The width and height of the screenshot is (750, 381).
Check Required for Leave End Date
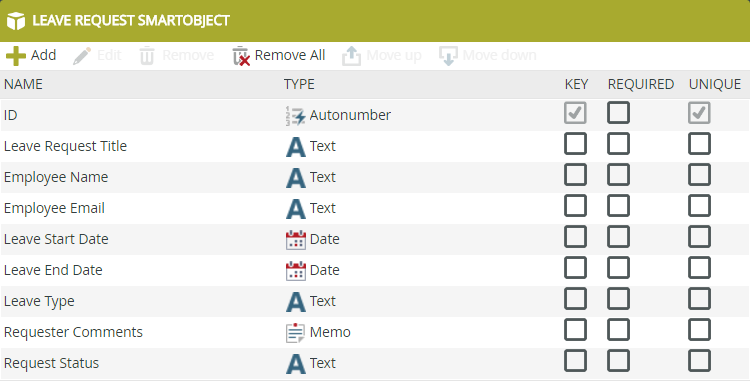coord(618,268)
